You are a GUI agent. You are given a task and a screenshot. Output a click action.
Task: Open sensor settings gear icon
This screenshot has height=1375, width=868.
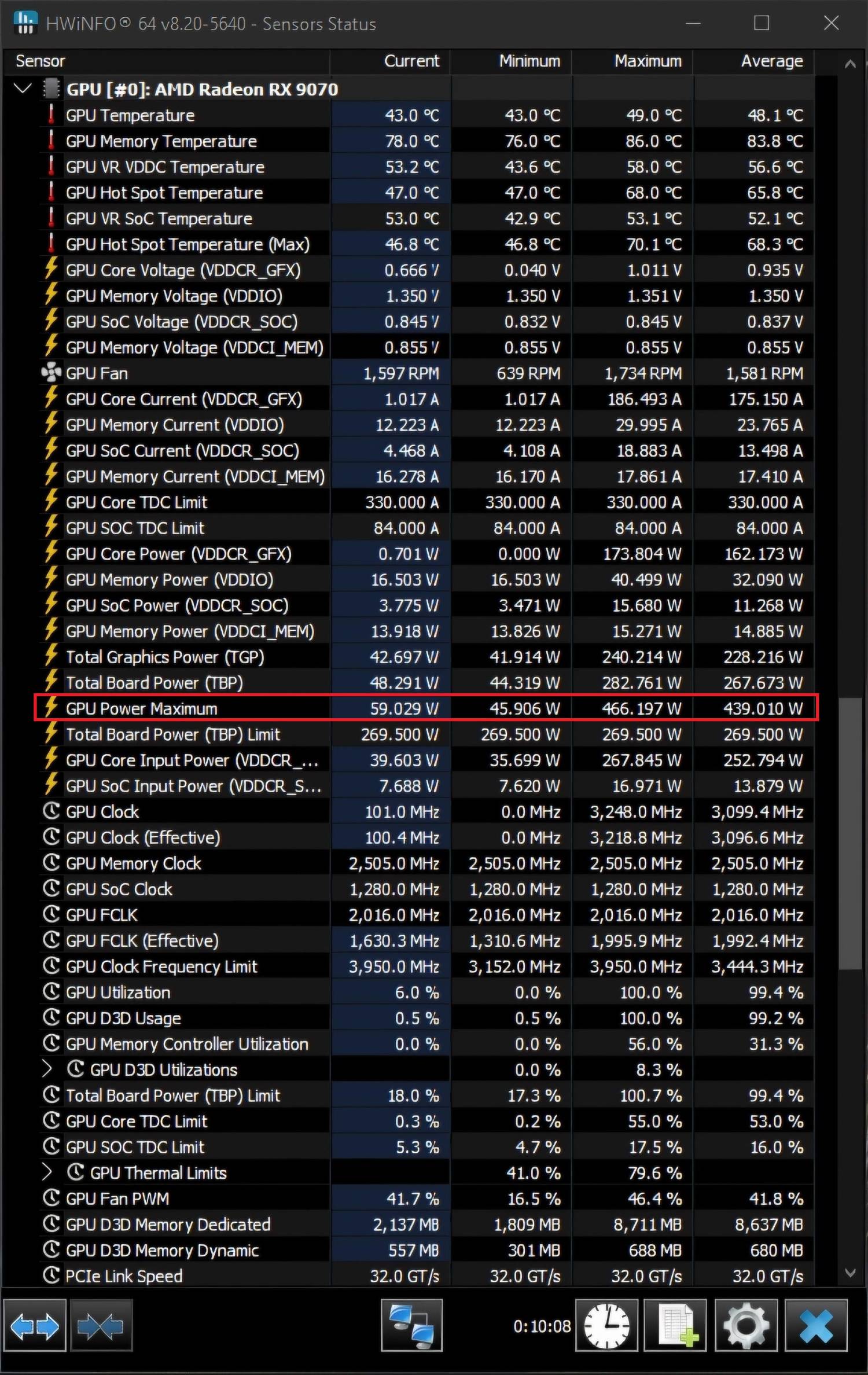pos(746,1326)
